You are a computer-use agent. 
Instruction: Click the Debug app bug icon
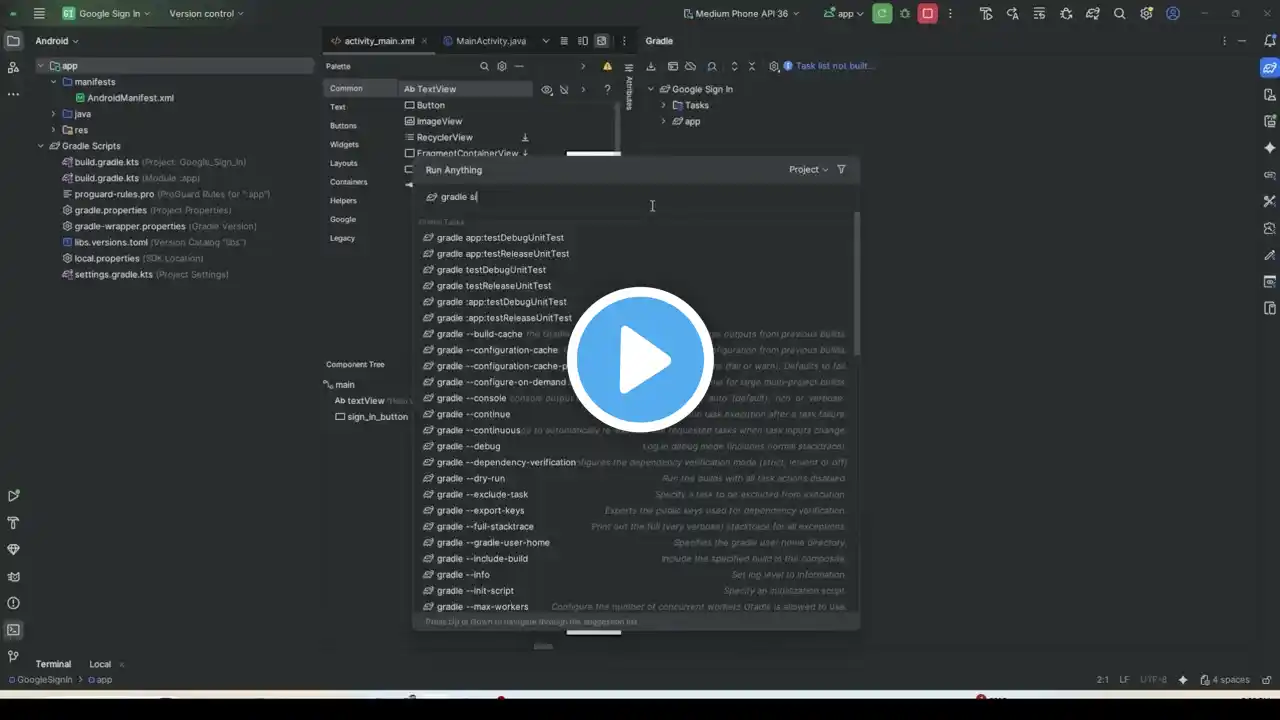905,14
